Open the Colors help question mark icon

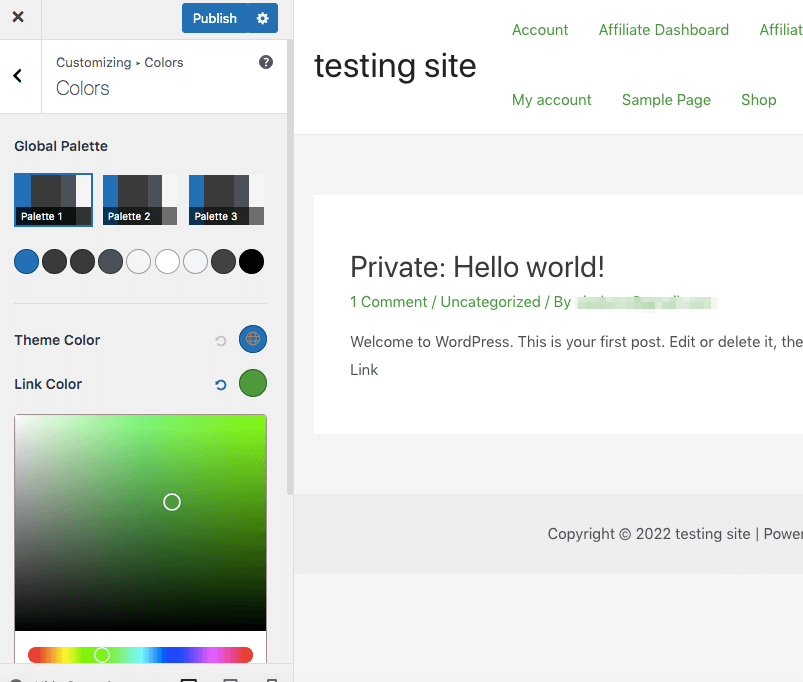(266, 62)
